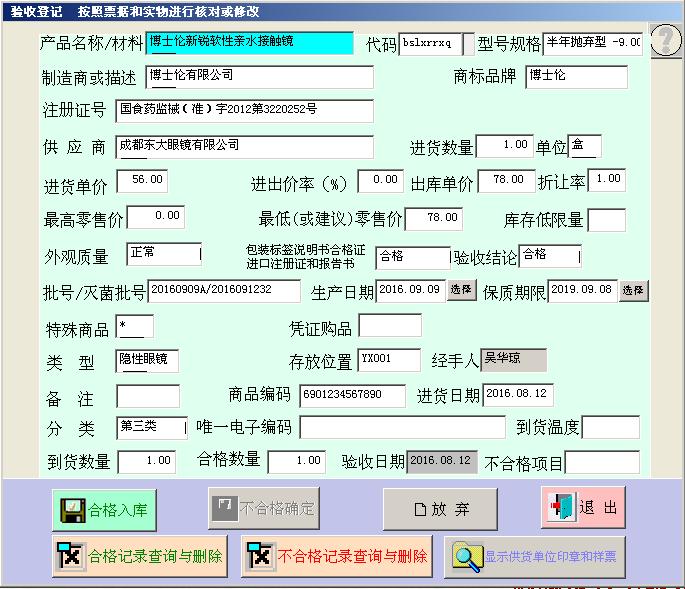Click the magnifier icon on 显示供货单位印章和样票

(x=467, y=556)
